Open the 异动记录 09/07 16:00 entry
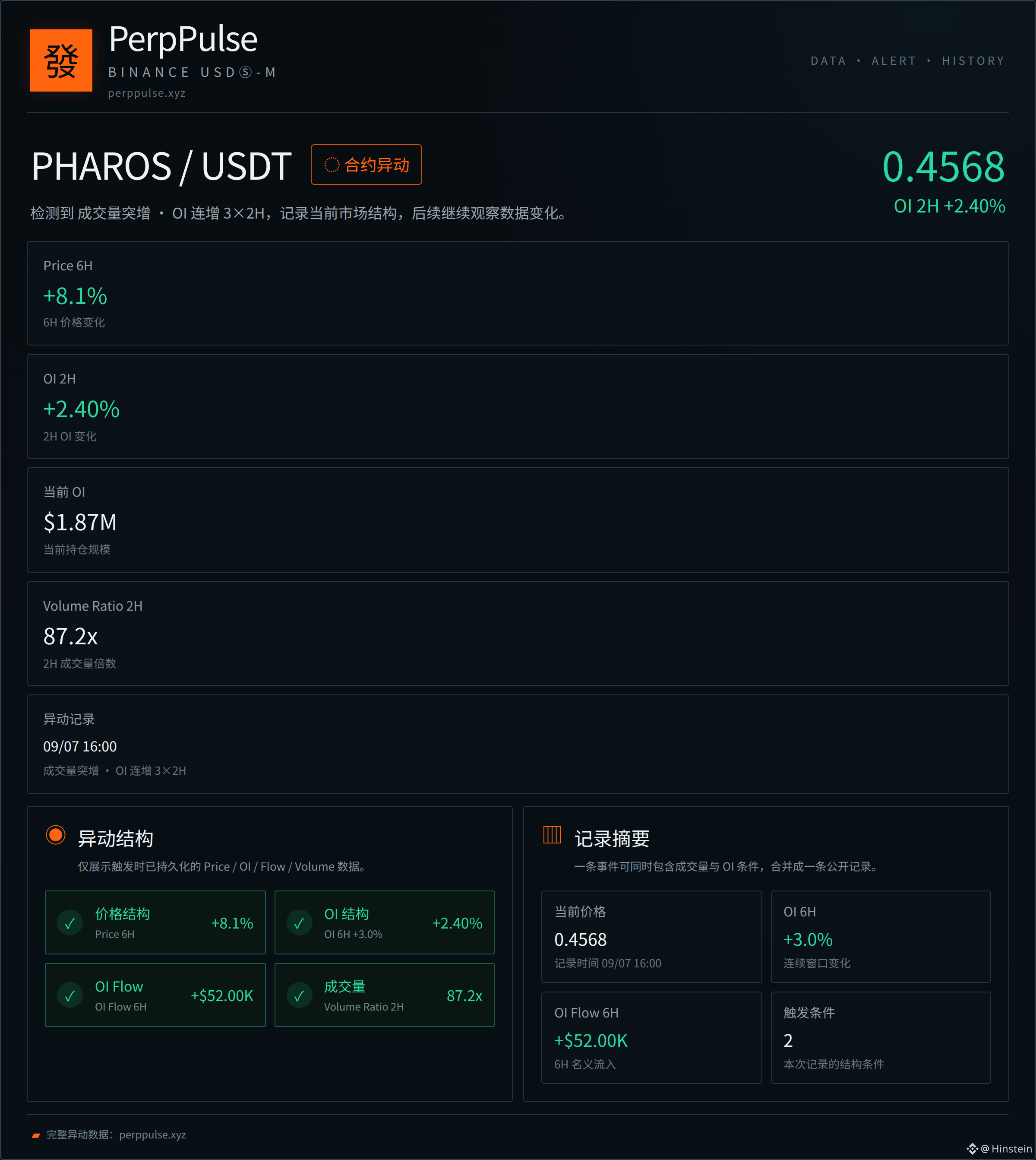The width and height of the screenshot is (1036, 1160). pyautogui.click(x=518, y=744)
